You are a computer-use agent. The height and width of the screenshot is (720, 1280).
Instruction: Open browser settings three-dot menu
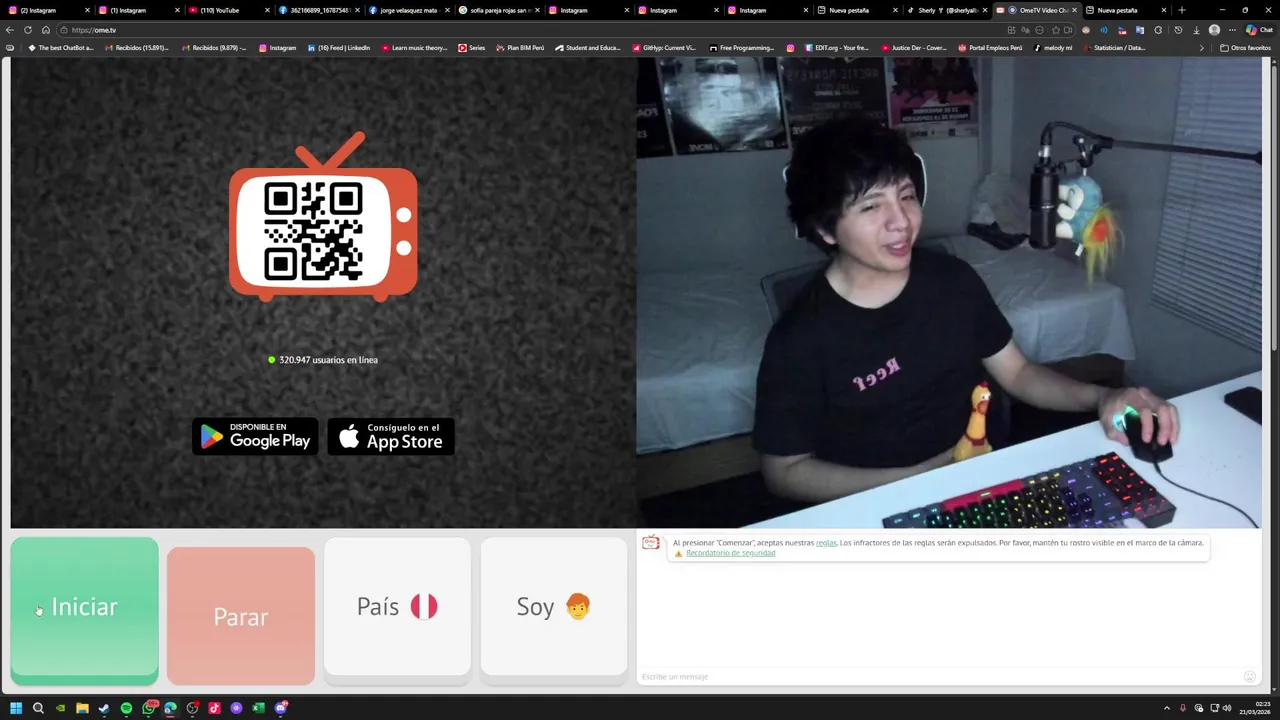1232,30
